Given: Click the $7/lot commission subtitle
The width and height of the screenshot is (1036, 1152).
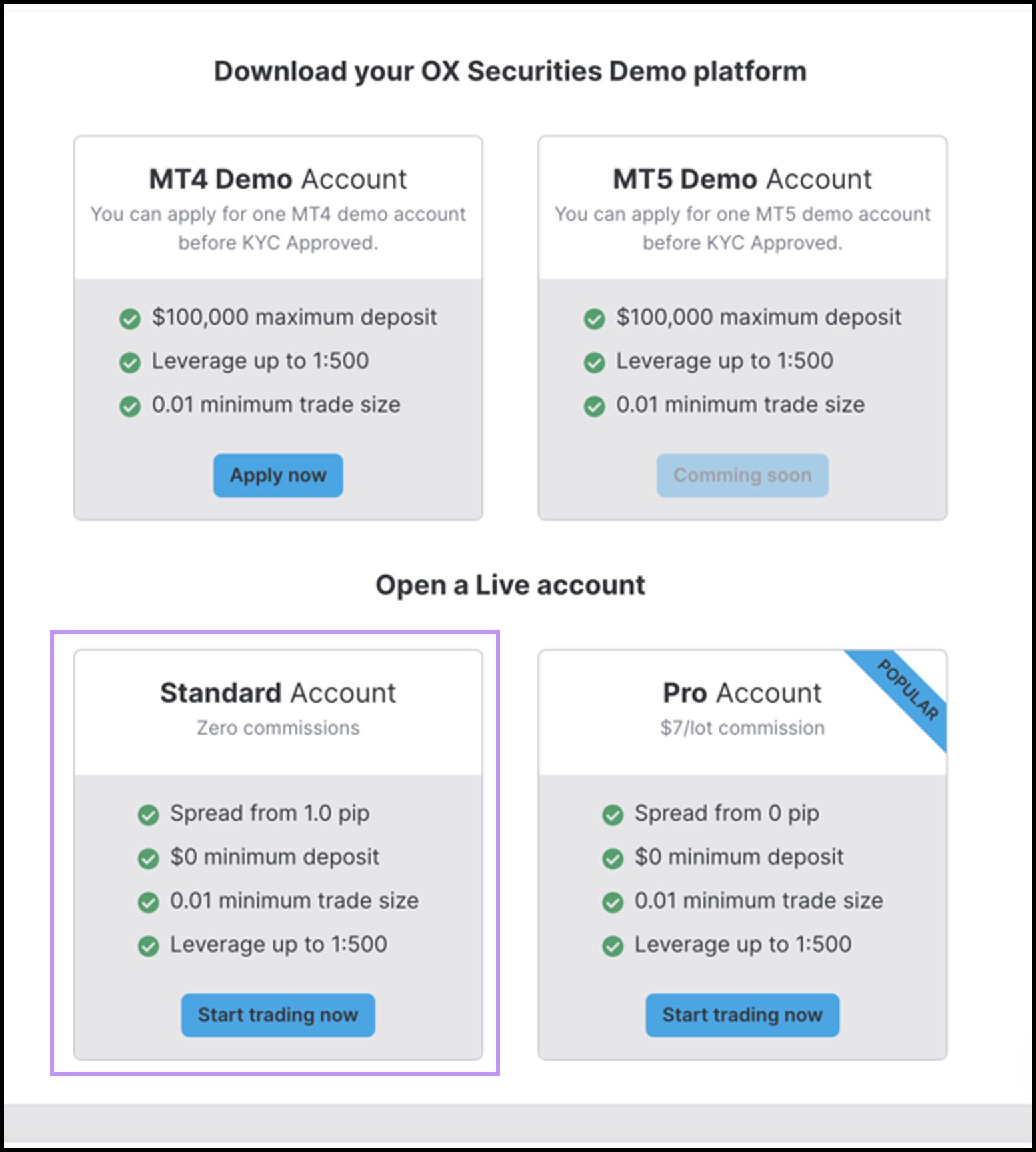Looking at the screenshot, I should coord(742,728).
